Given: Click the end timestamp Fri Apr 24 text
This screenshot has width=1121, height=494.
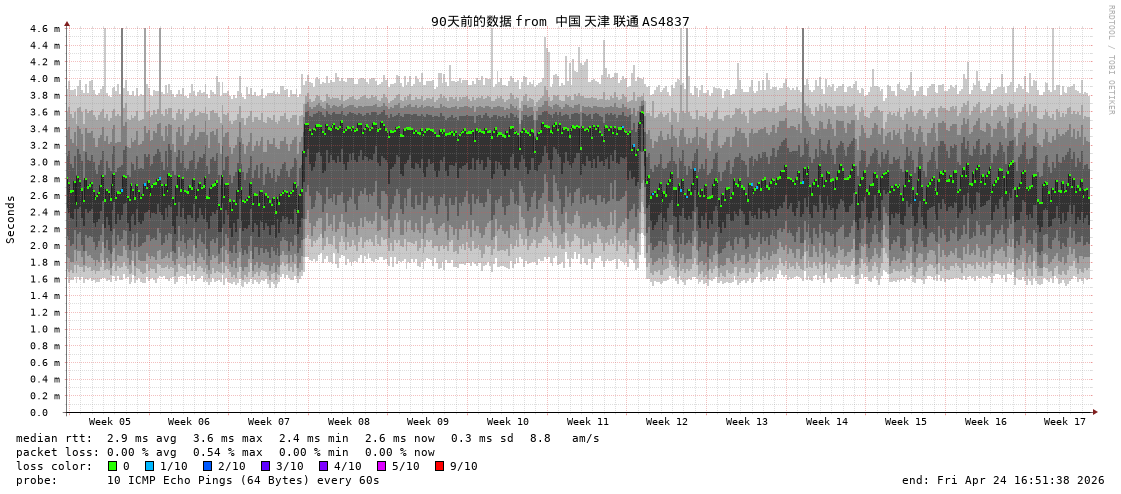Looking at the screenshot, I should pyautogui.click(x=1002, y=480).
